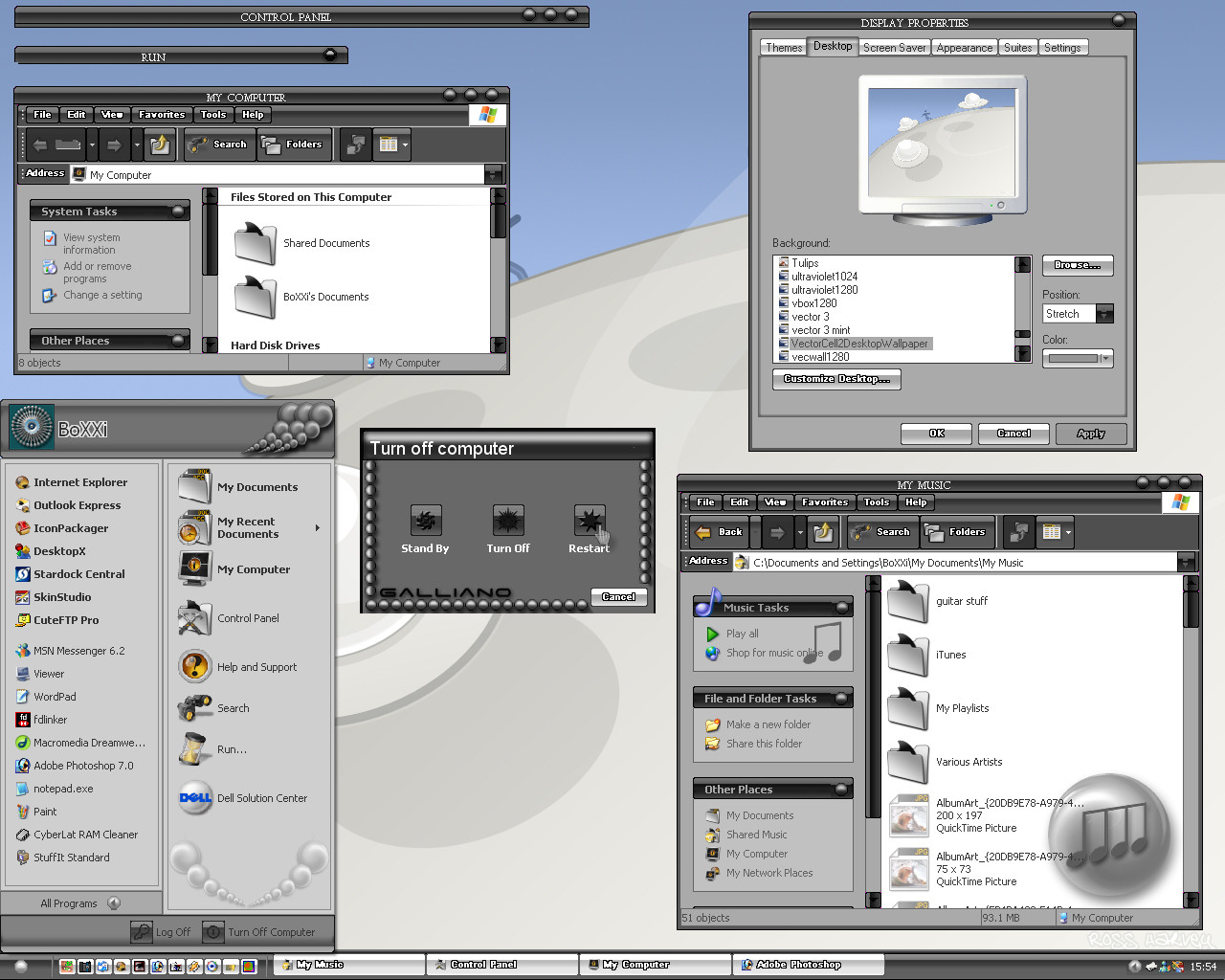Click the Control Panel taskbar button
This screenshot has height=980, width=1225.
[501, 965]
